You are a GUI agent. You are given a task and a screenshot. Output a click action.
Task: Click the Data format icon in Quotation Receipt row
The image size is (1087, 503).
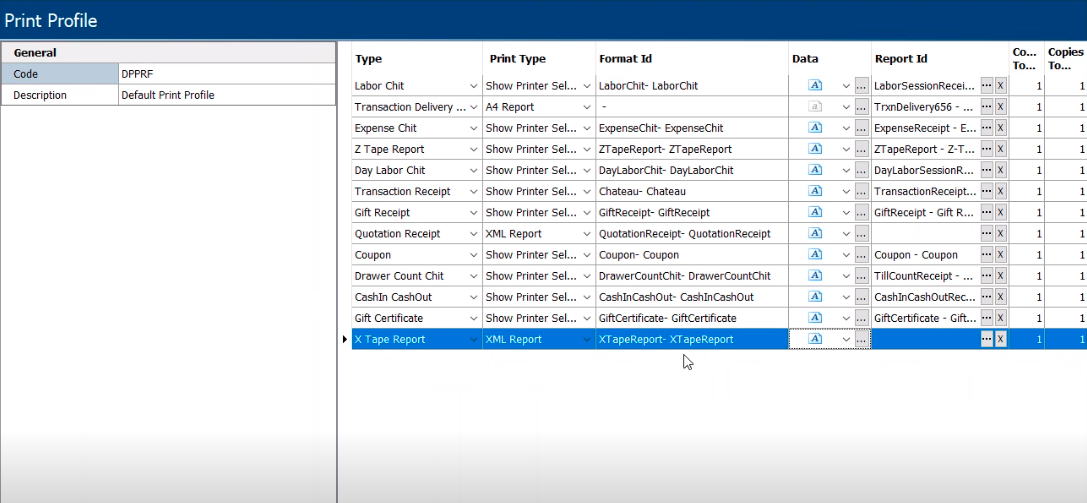[815, 233]
